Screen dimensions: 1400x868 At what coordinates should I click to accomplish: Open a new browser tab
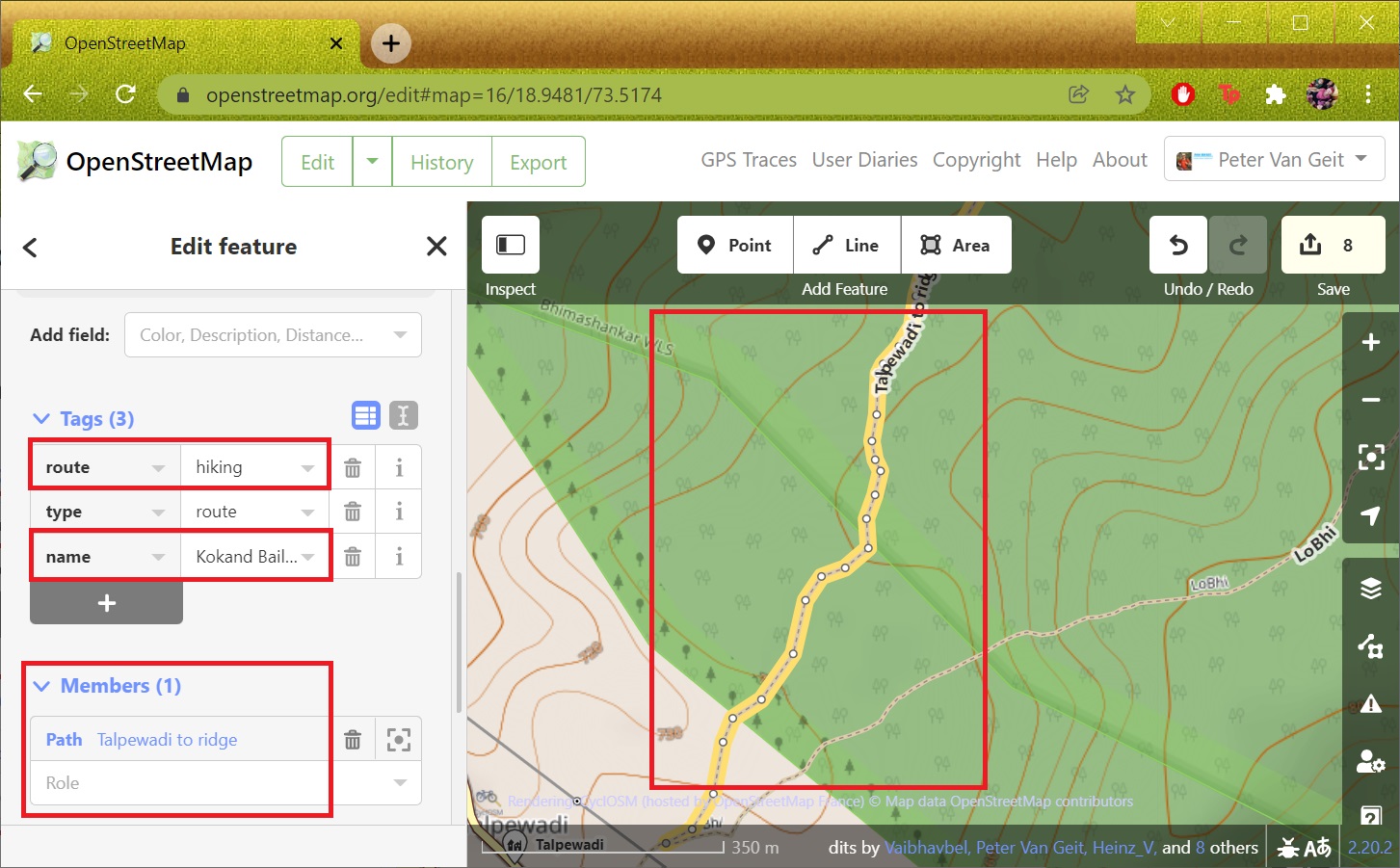390,43
